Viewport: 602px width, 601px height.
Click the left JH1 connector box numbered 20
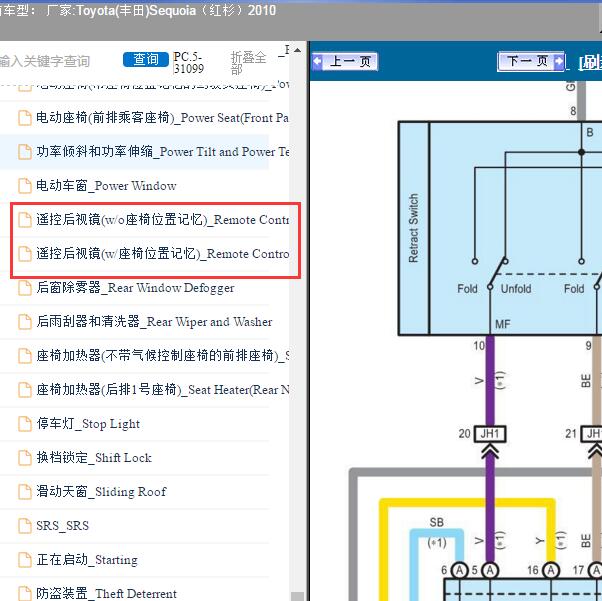[490, 434]
